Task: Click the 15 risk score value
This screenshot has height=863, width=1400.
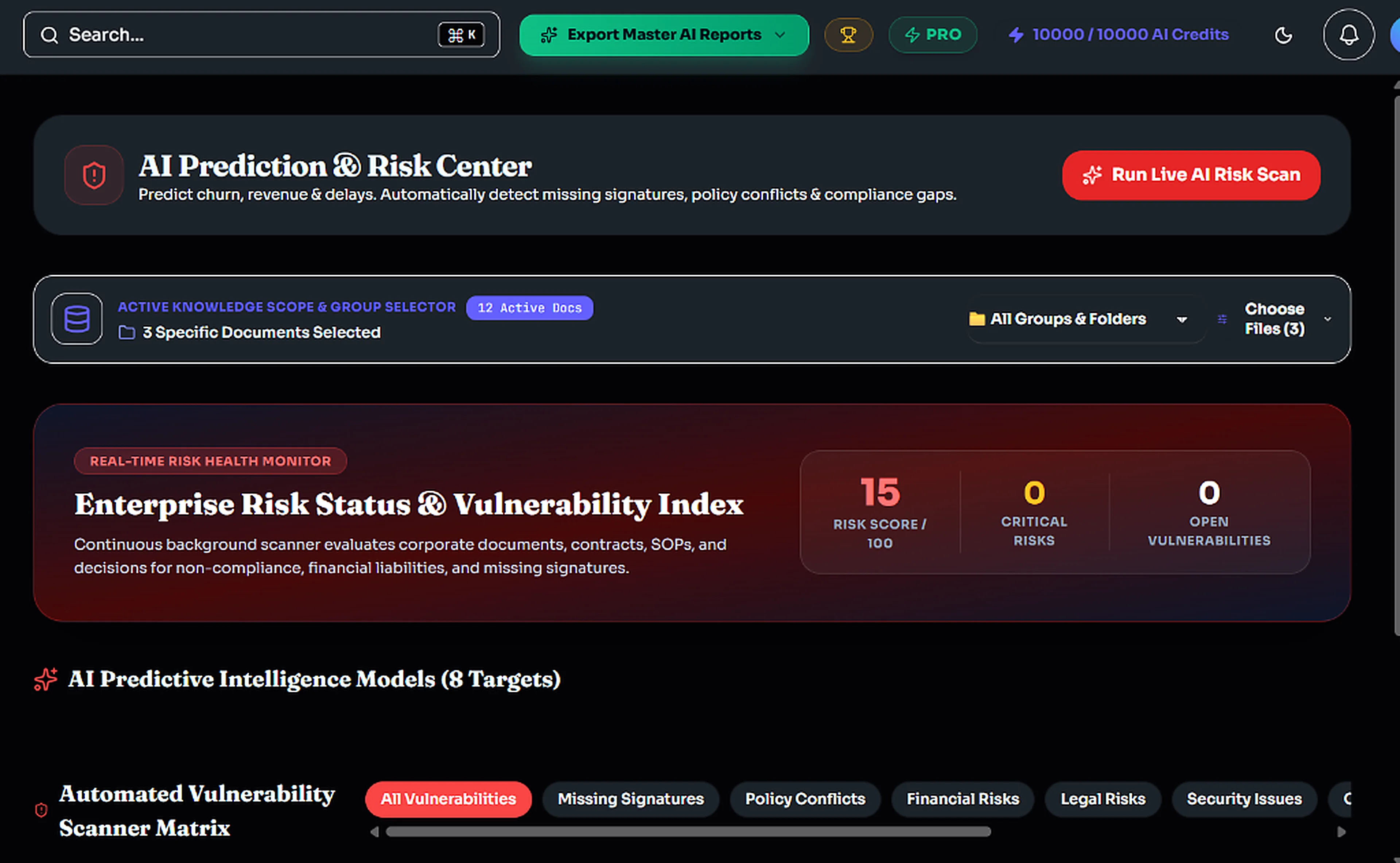Action: 880,492
